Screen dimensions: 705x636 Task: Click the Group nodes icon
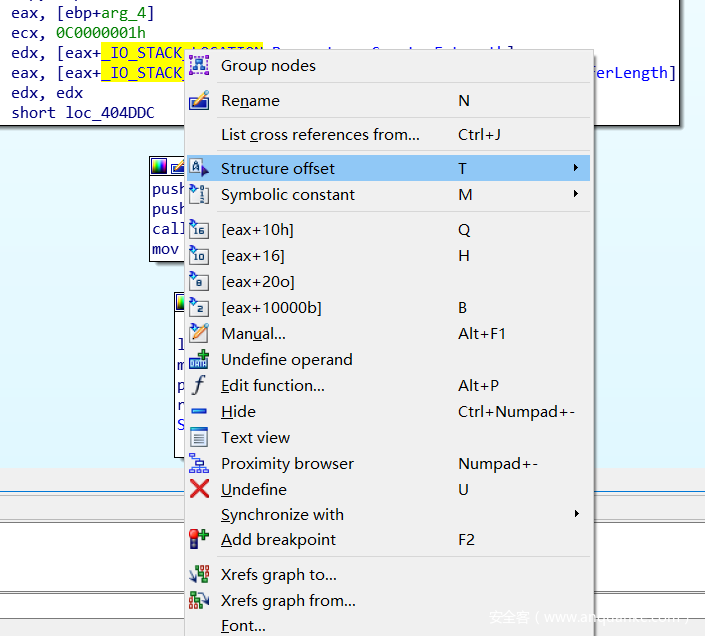(199, 66)
